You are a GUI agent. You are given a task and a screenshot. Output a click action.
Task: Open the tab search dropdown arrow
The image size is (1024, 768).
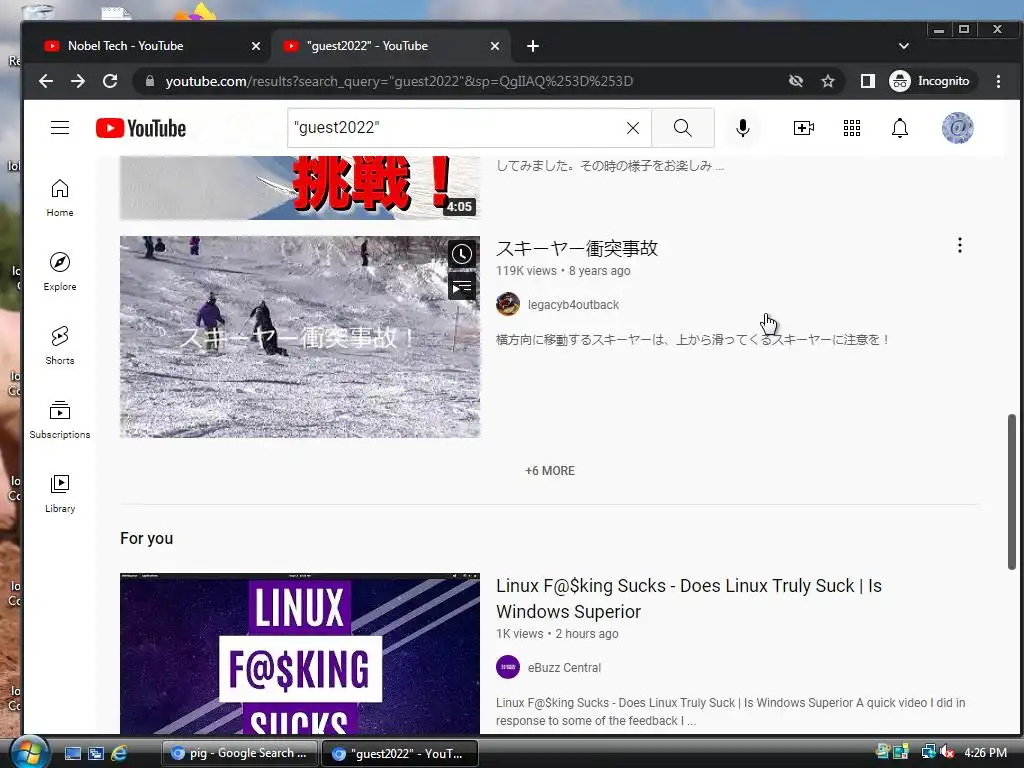tap(904, 46)
